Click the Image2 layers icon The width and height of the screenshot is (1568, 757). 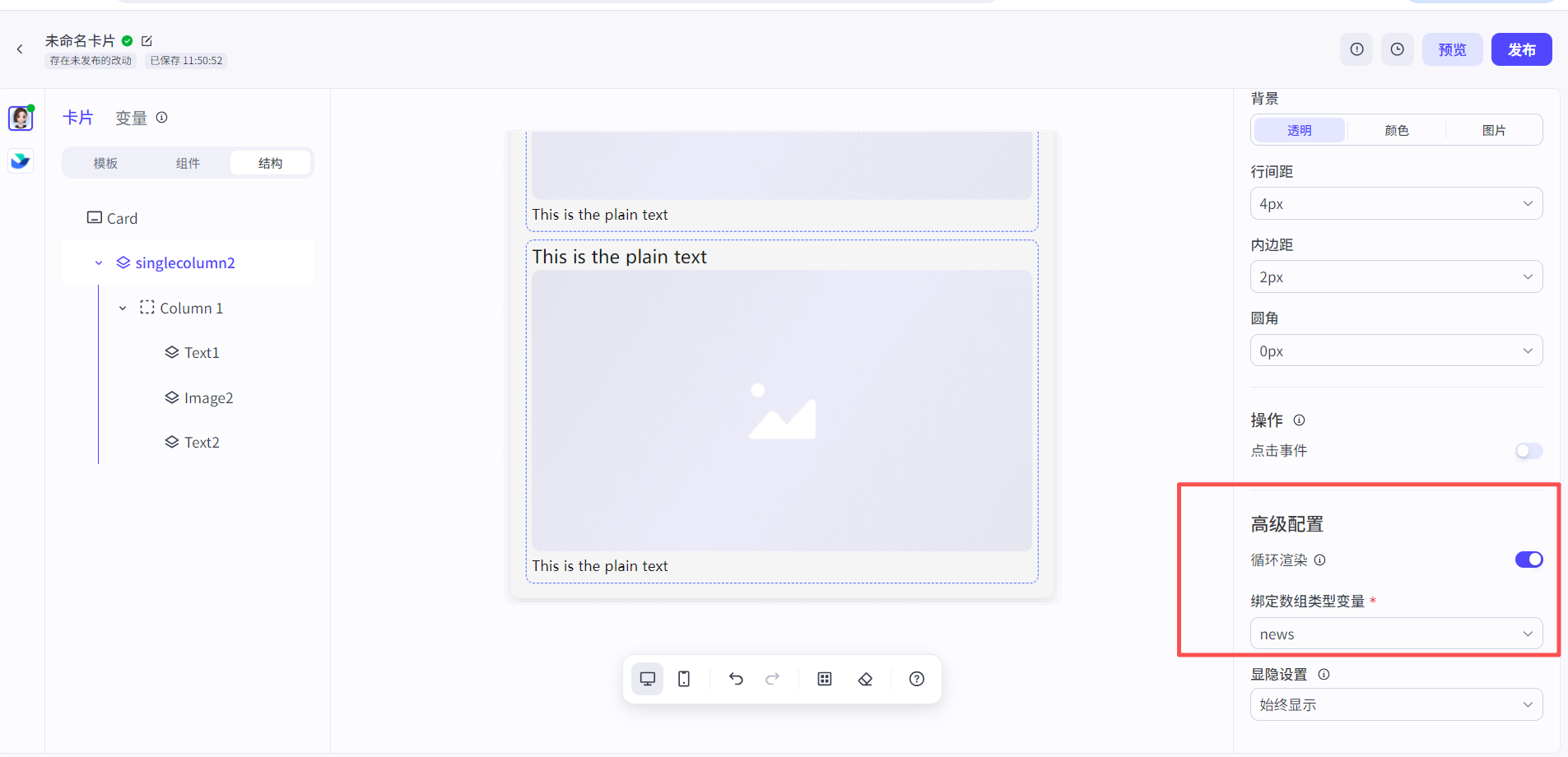172,397
